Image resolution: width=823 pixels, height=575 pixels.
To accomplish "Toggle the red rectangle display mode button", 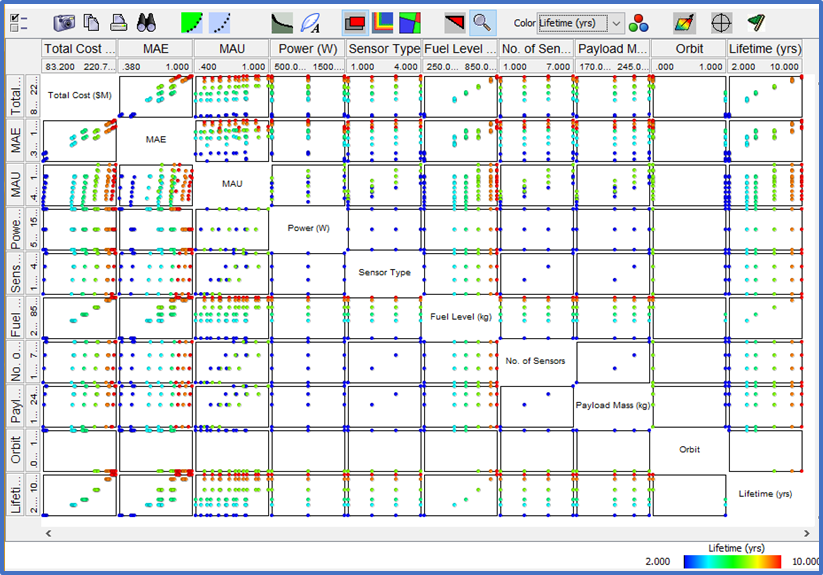I will click(354, 22).
